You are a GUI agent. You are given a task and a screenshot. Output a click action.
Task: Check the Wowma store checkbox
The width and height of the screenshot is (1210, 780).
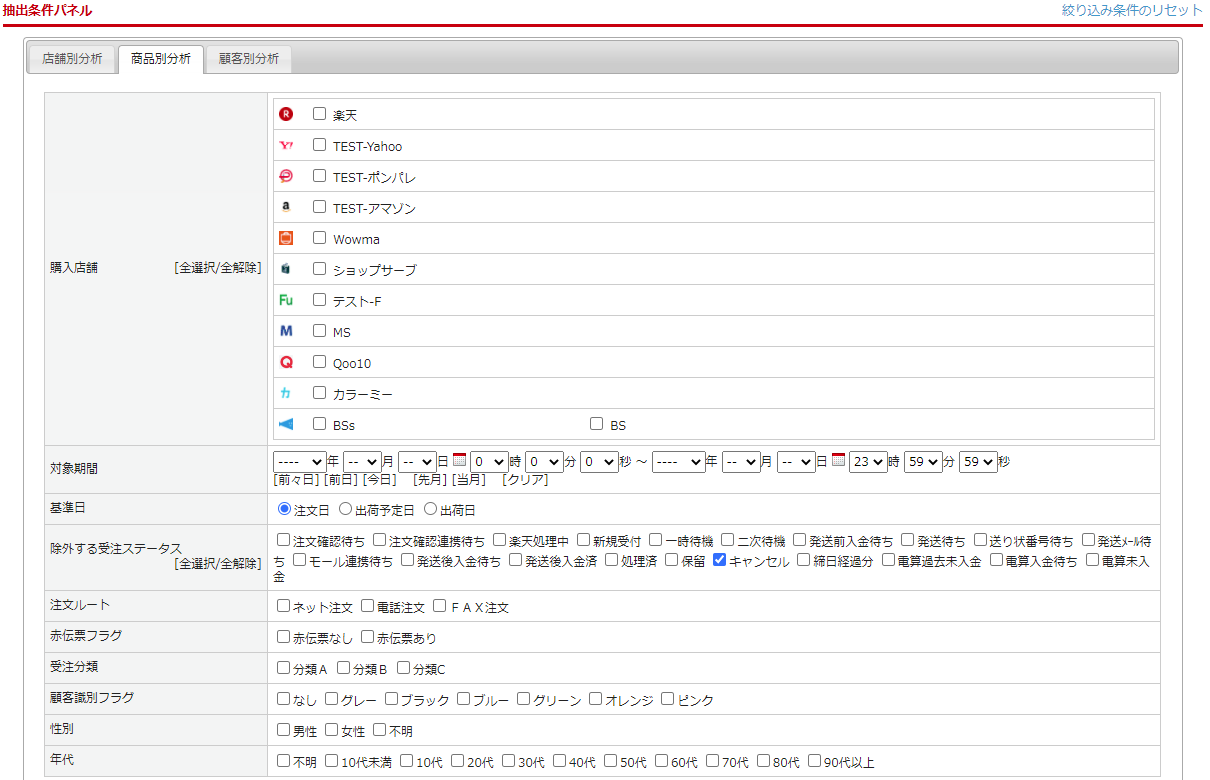point(319,238)
